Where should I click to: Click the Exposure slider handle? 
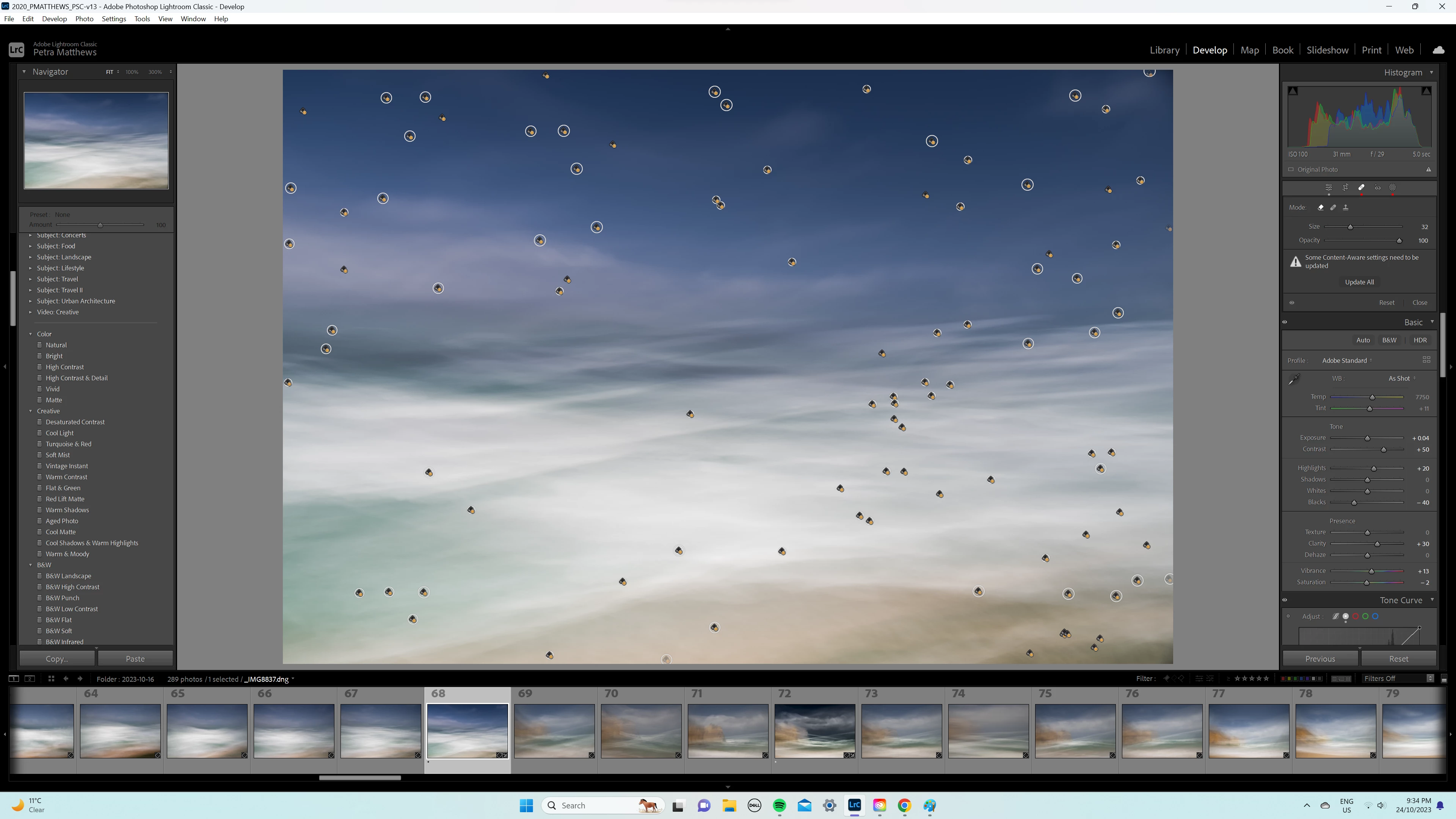[x=1367, y=439]
